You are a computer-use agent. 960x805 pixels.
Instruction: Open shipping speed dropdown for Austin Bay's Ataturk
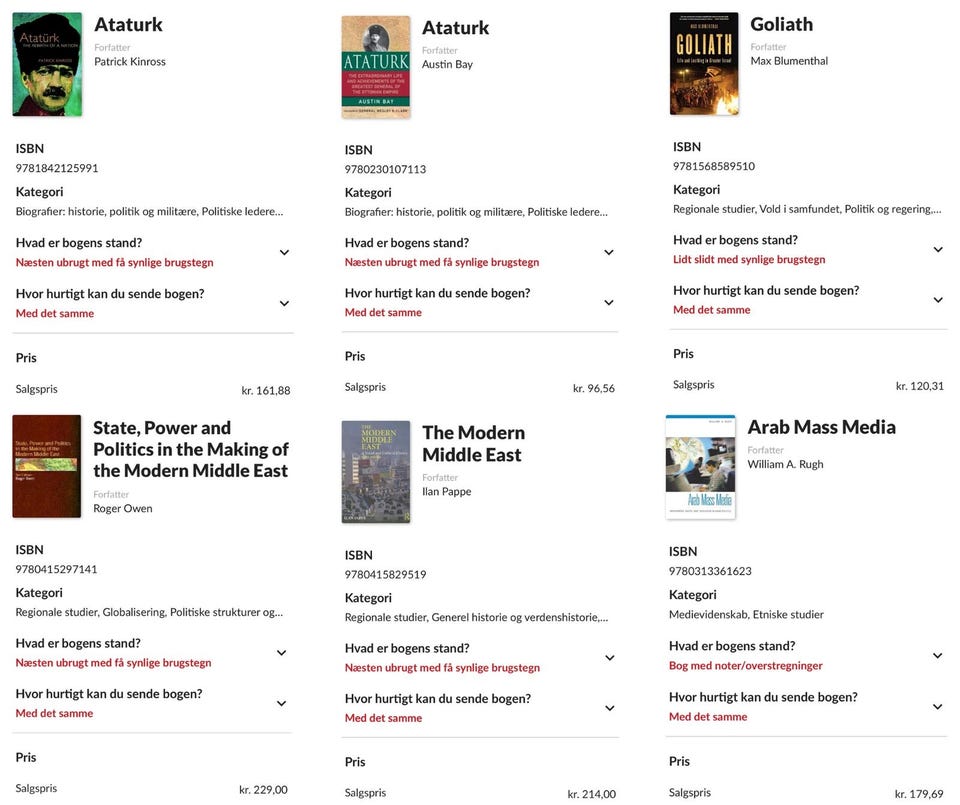(x=609, y=303)
